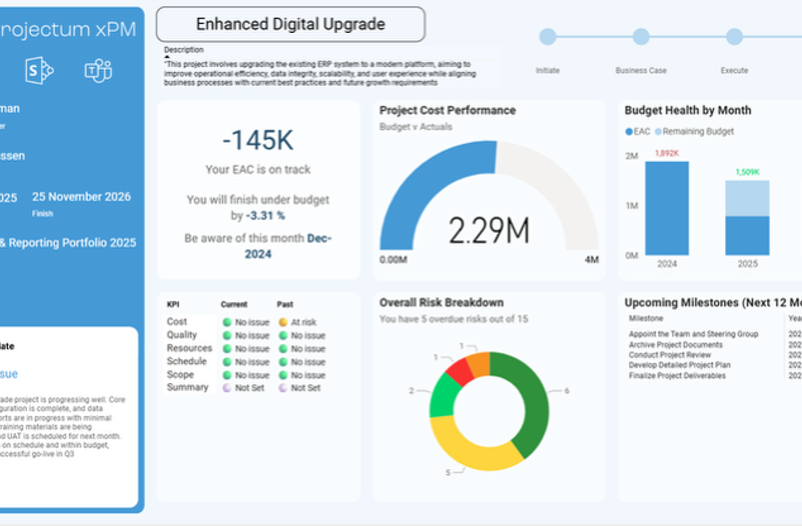Click the red risk donut segment

pos(459,372)
